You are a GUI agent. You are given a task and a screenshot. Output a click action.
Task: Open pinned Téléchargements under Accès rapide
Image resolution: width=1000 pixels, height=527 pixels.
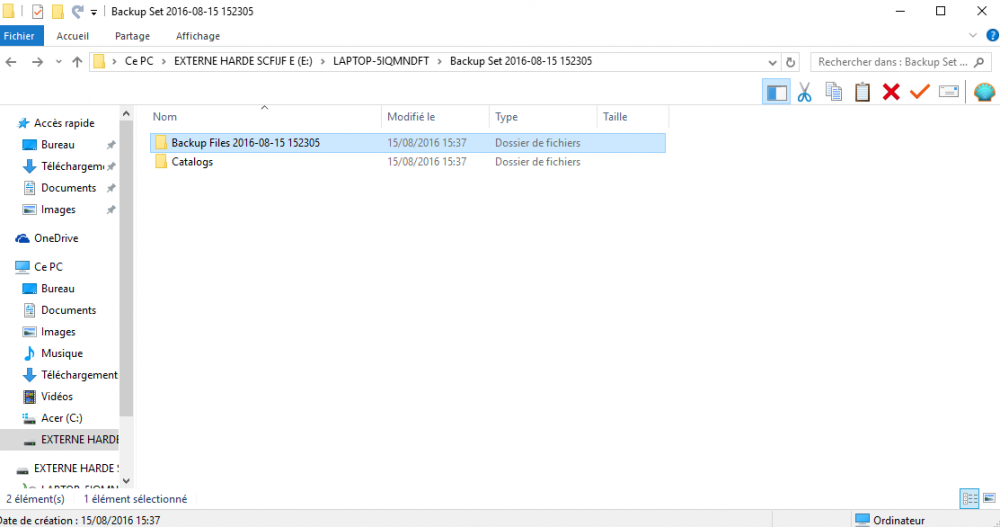(73, 167)
